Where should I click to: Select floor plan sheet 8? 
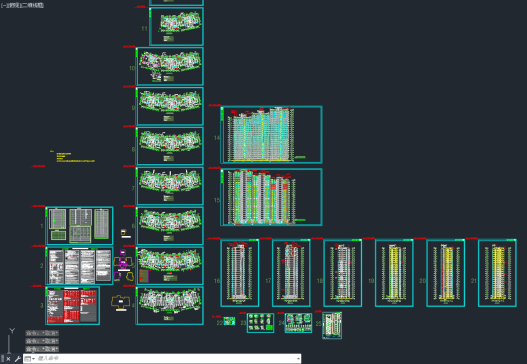click(170, 146)
